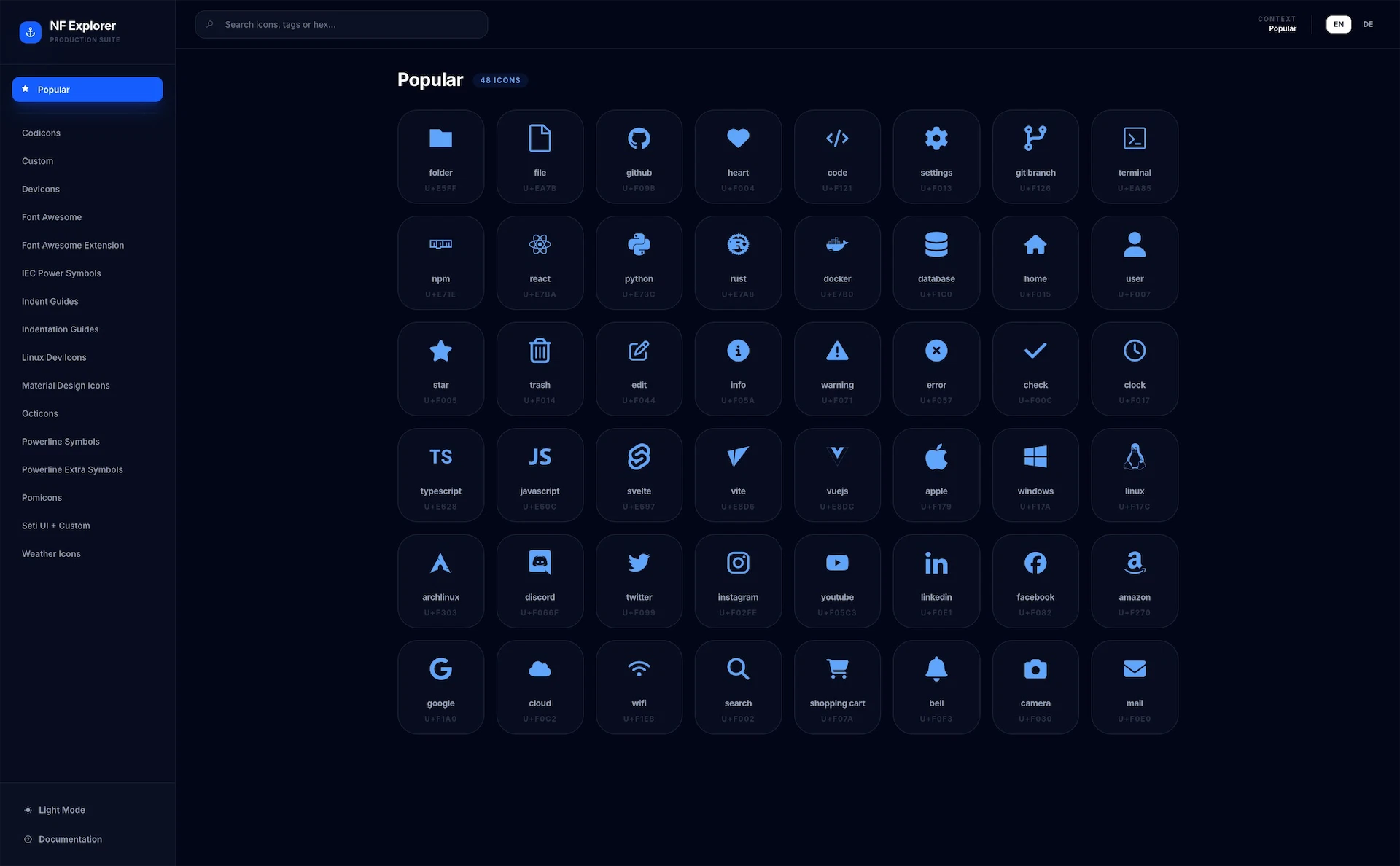1400x866 pixels.
Task: Open the Font Awesome category
Action: (x=52, y=216)
